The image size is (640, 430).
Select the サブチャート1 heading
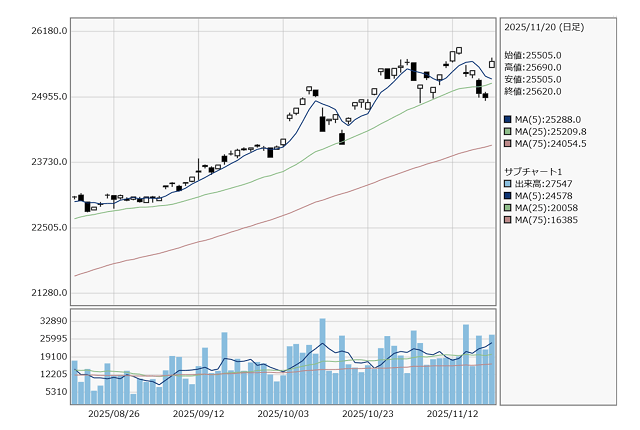coord(533,171)
